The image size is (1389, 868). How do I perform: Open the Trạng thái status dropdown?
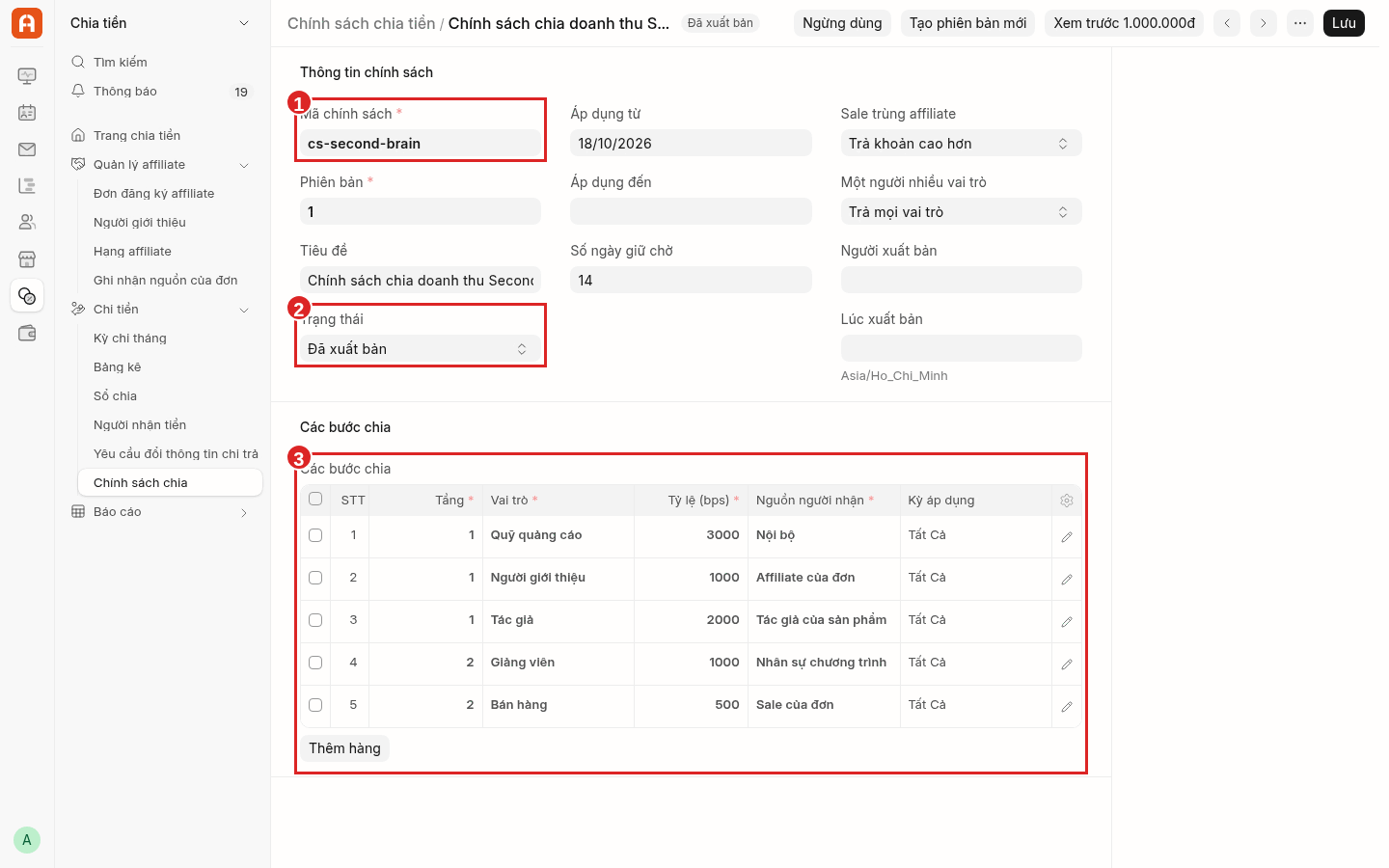421,349
